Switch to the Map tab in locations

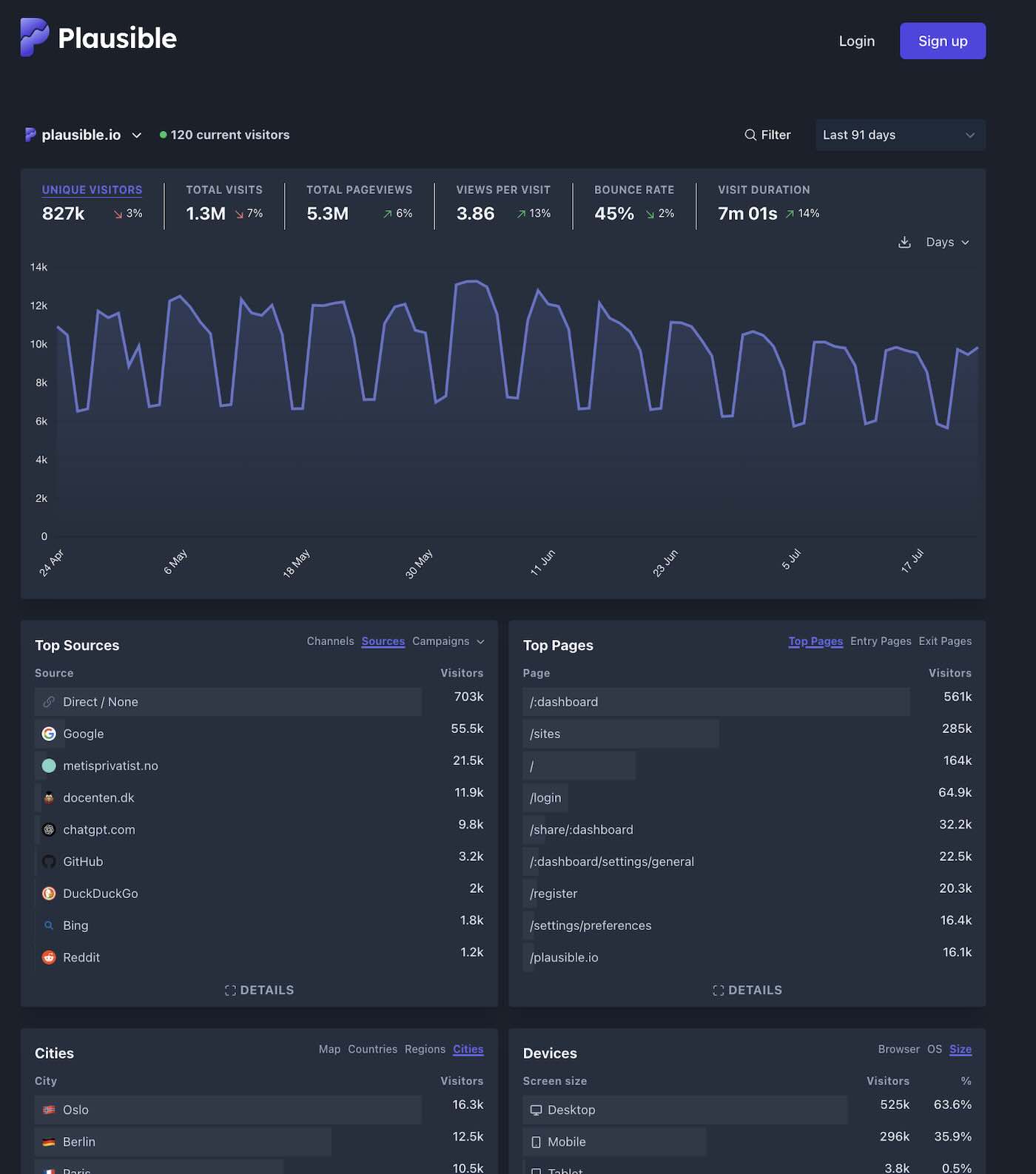point(329,1050)
